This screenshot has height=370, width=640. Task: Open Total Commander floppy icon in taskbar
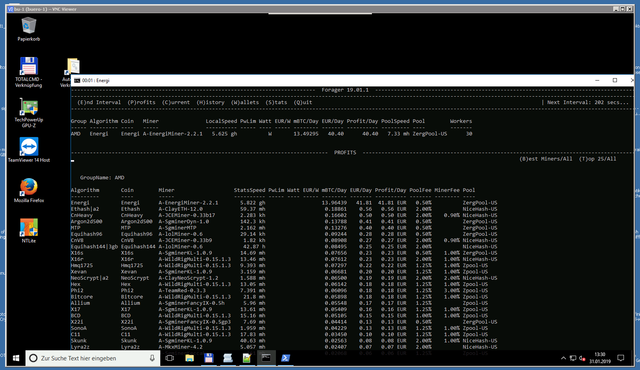tap(209, 358)
